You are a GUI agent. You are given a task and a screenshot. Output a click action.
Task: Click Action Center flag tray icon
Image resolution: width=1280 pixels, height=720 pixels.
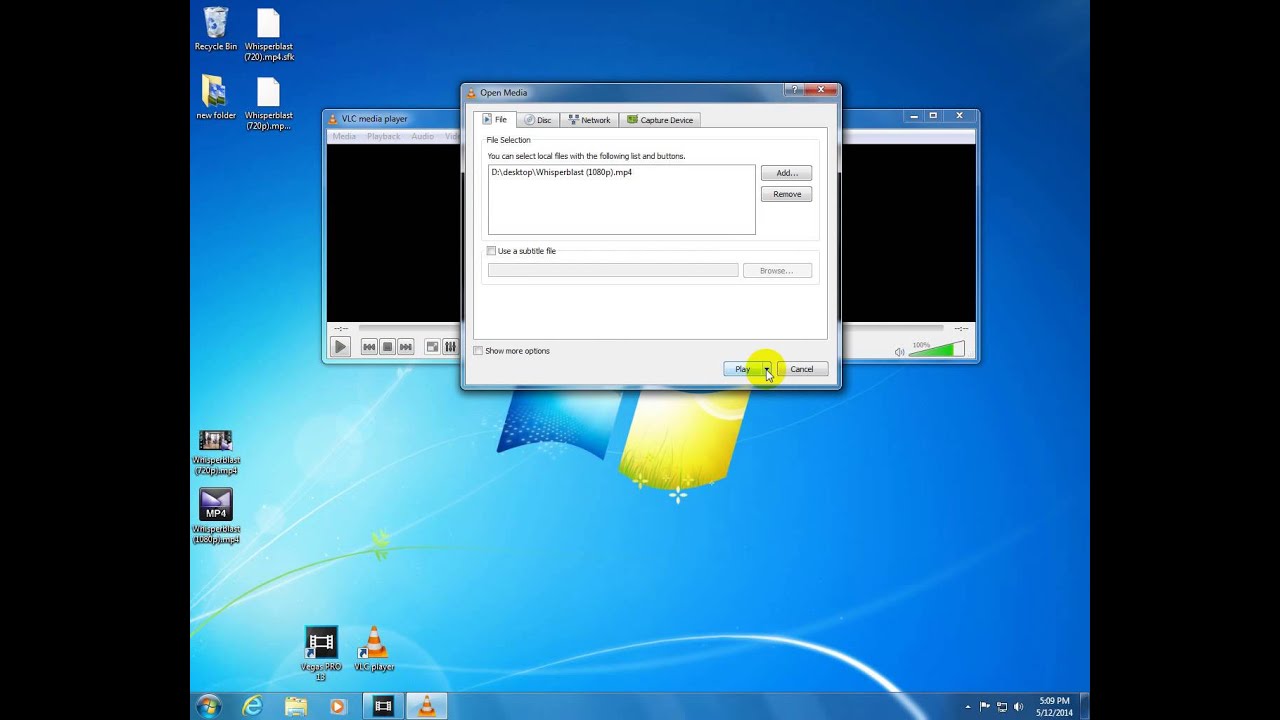(x=985, y=707)
